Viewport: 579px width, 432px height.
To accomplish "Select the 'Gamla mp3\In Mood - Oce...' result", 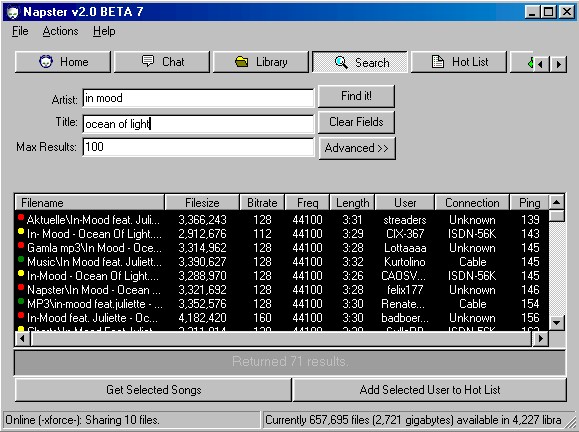I will click(x=282, y=248).
